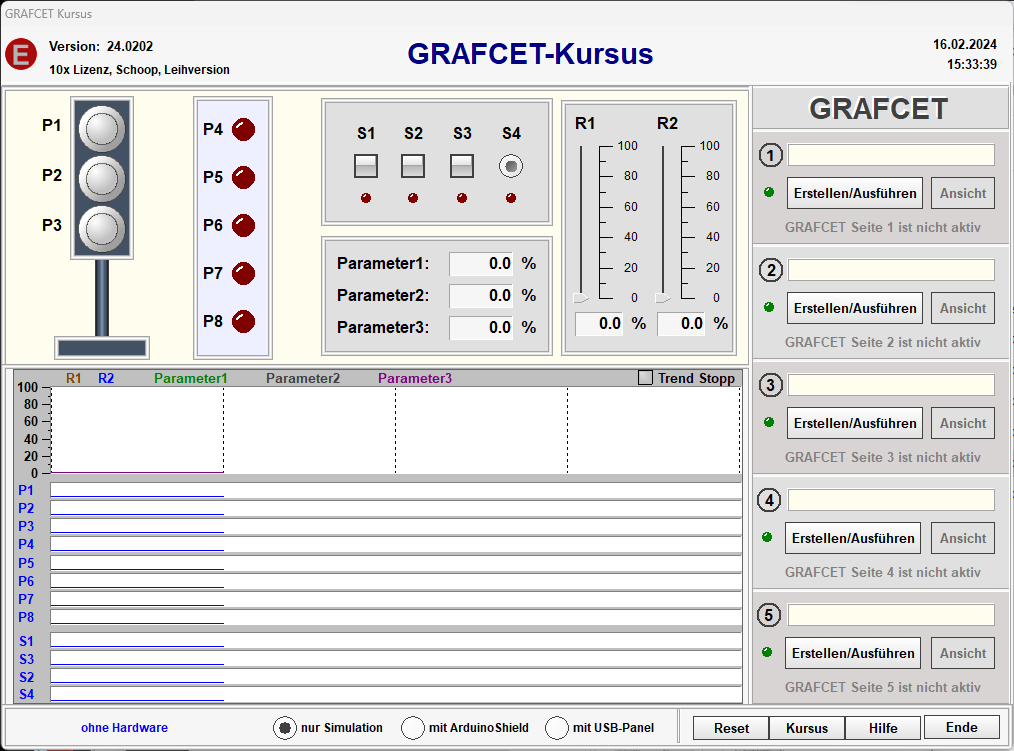
Task: Toggle the S2 switch
Action: point(413,166)
